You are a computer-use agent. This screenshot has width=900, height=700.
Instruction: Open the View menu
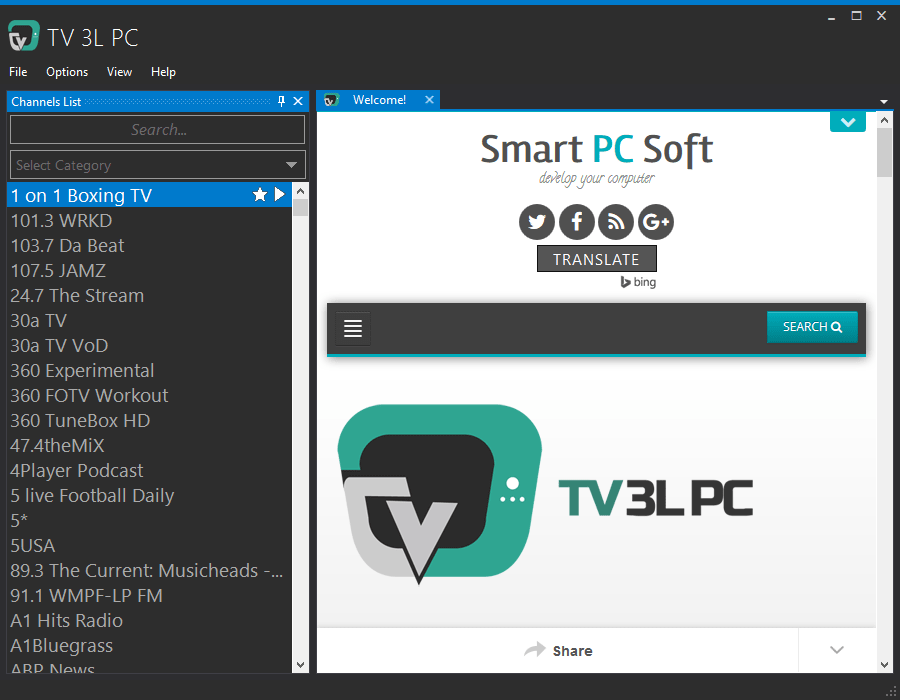(119, 72)
